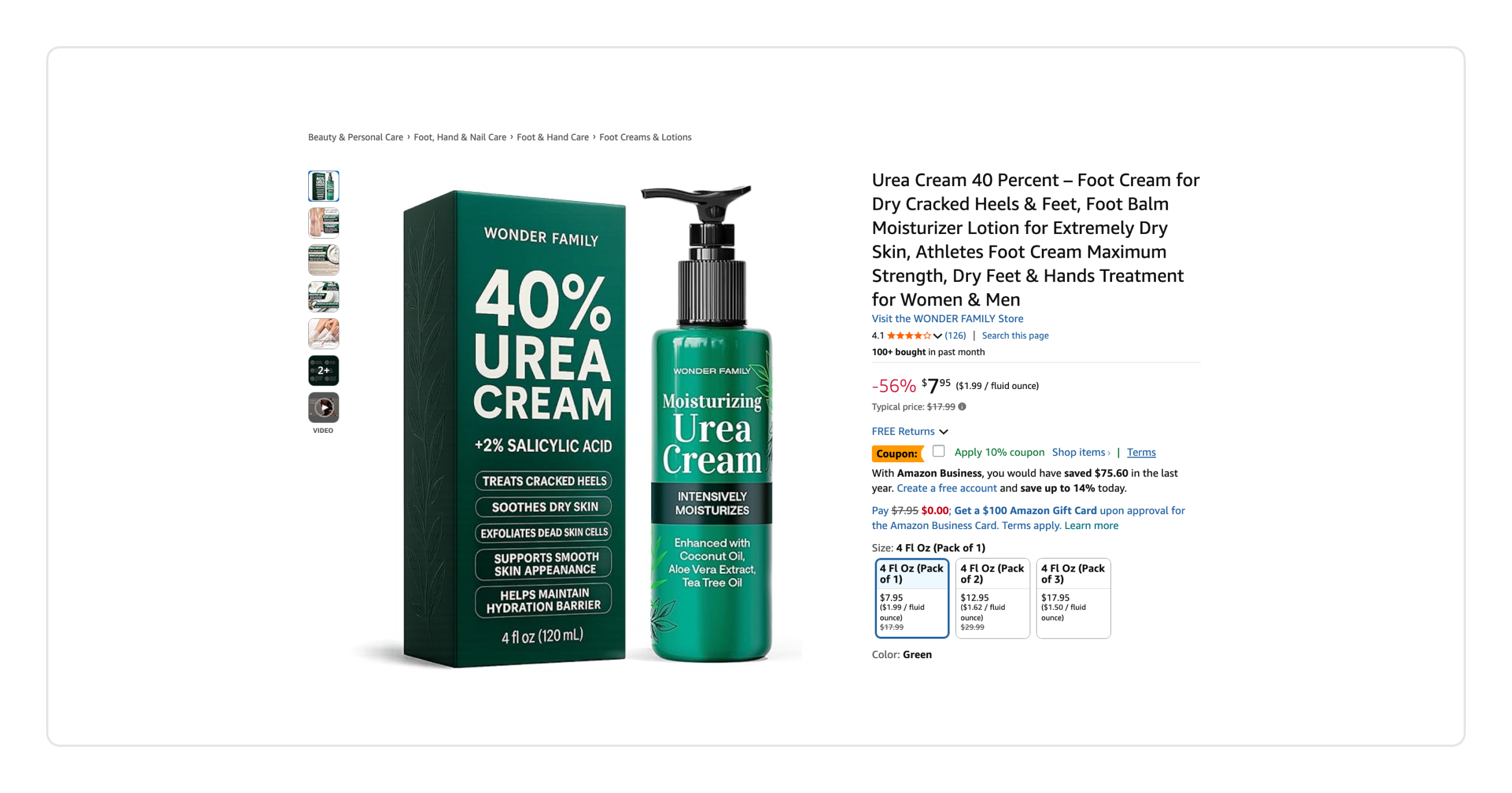Viewport: 1512px width, 793px height.
Task: Open the 2+ more images thumbnail
Action: tap(323, 371)
